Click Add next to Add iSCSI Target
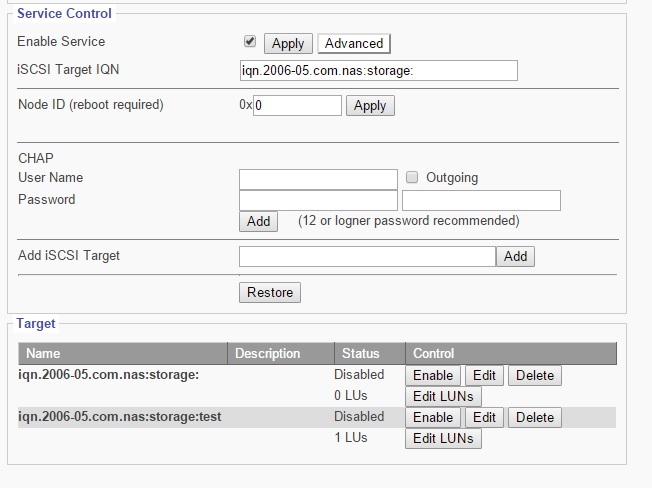Image resolution: width=652 pixels, height=488 pixels. click(x=515, y=256)
